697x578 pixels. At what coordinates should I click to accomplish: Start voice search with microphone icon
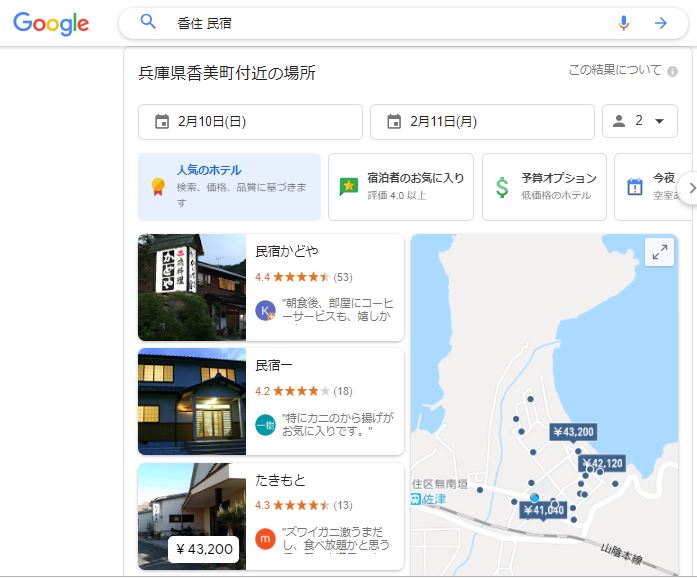[624, 23]
